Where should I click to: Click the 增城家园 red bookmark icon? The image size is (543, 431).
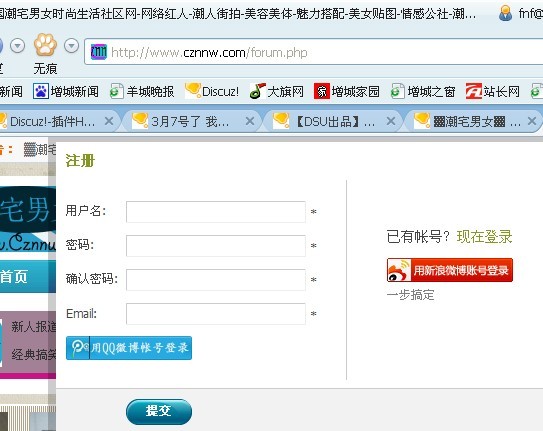(x=322, y=91)
